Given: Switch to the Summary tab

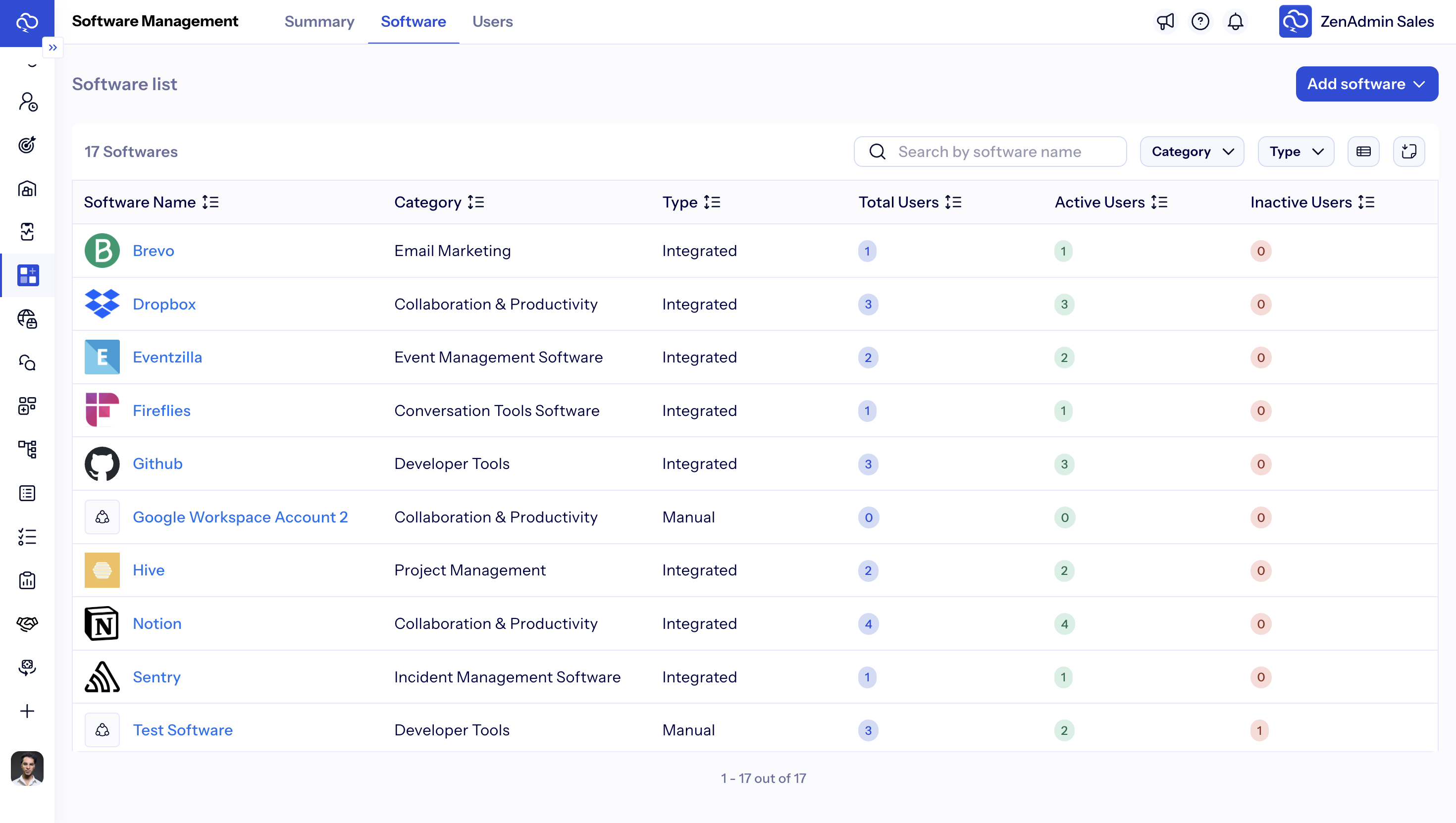Looking at the screenshot, I should pos(319,21).
